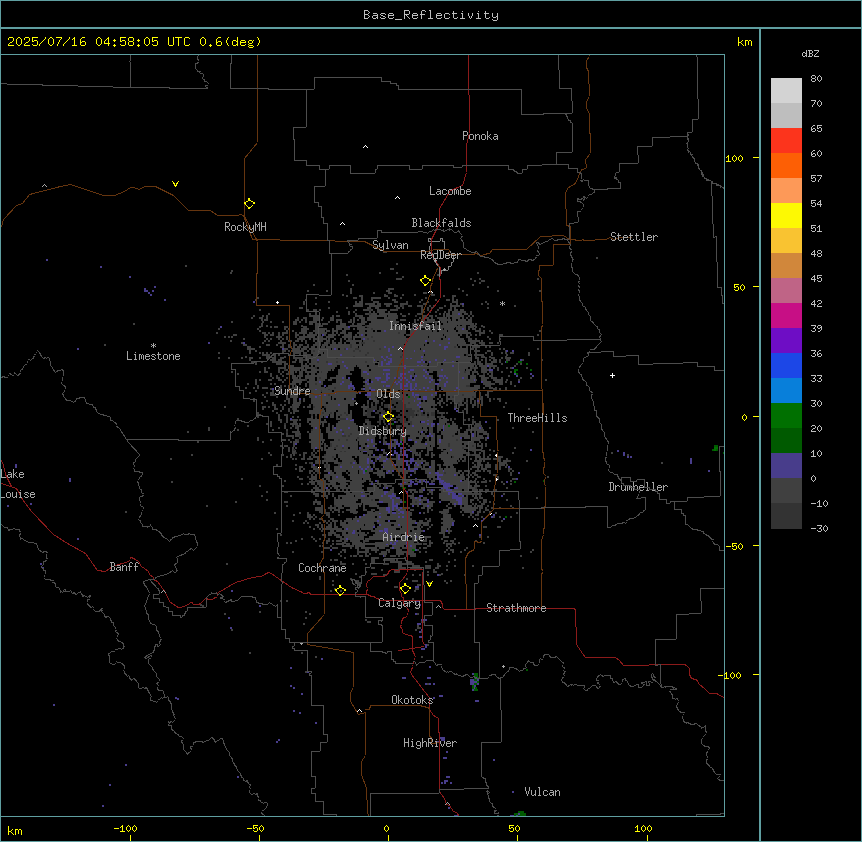Click the Drumheller label
This screenshot has width=862, height=842.
click(638, 487)
